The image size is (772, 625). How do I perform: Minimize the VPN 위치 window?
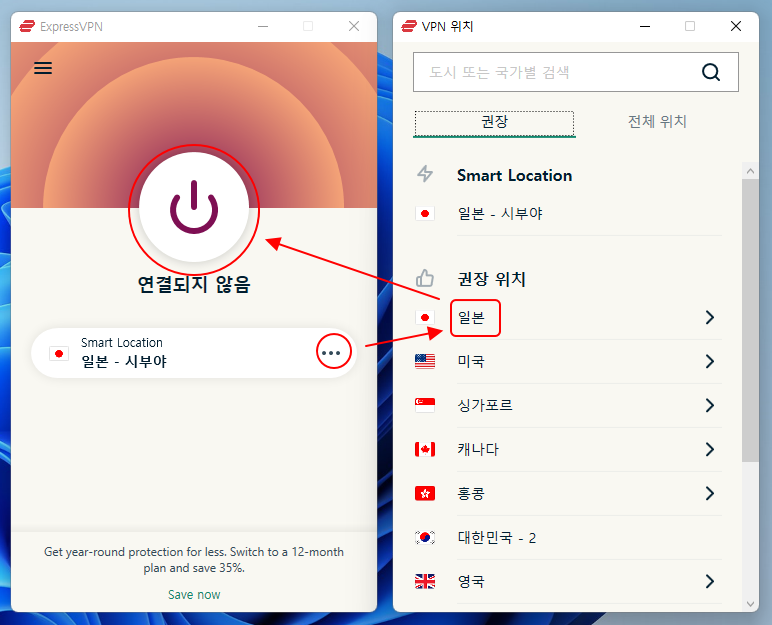coord(645,26)
